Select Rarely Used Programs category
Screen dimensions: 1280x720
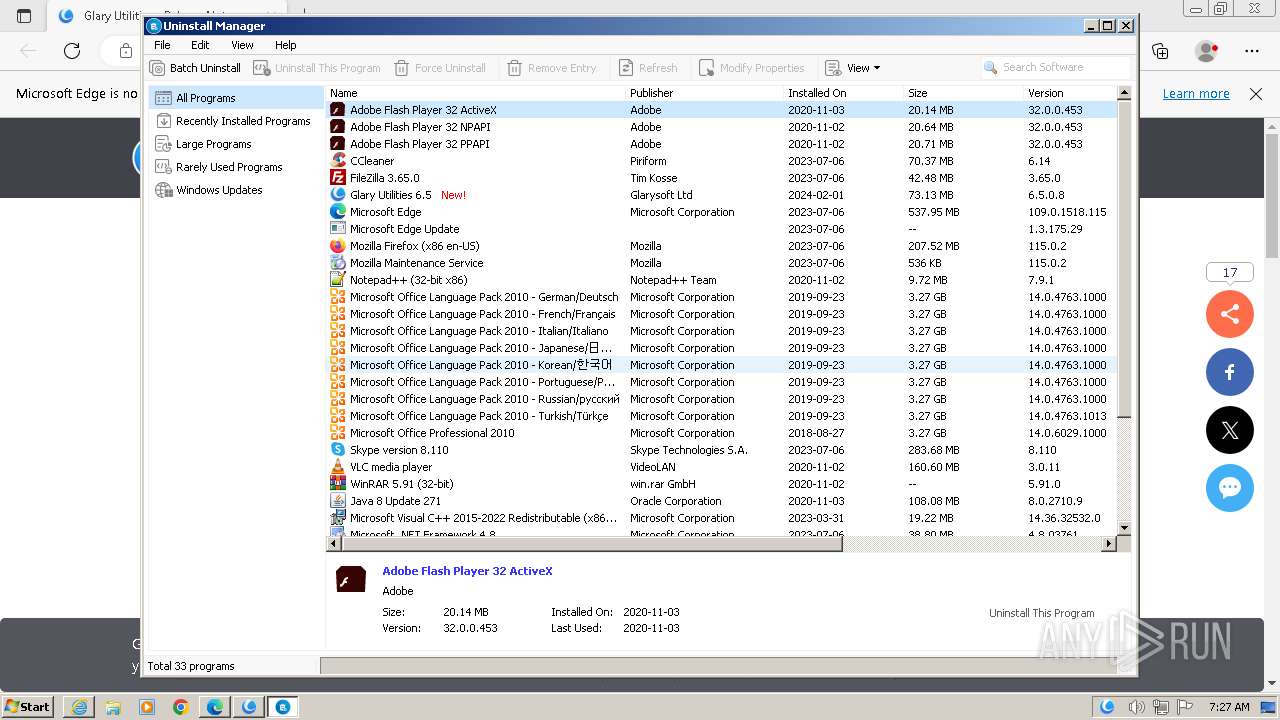point(236,167)
